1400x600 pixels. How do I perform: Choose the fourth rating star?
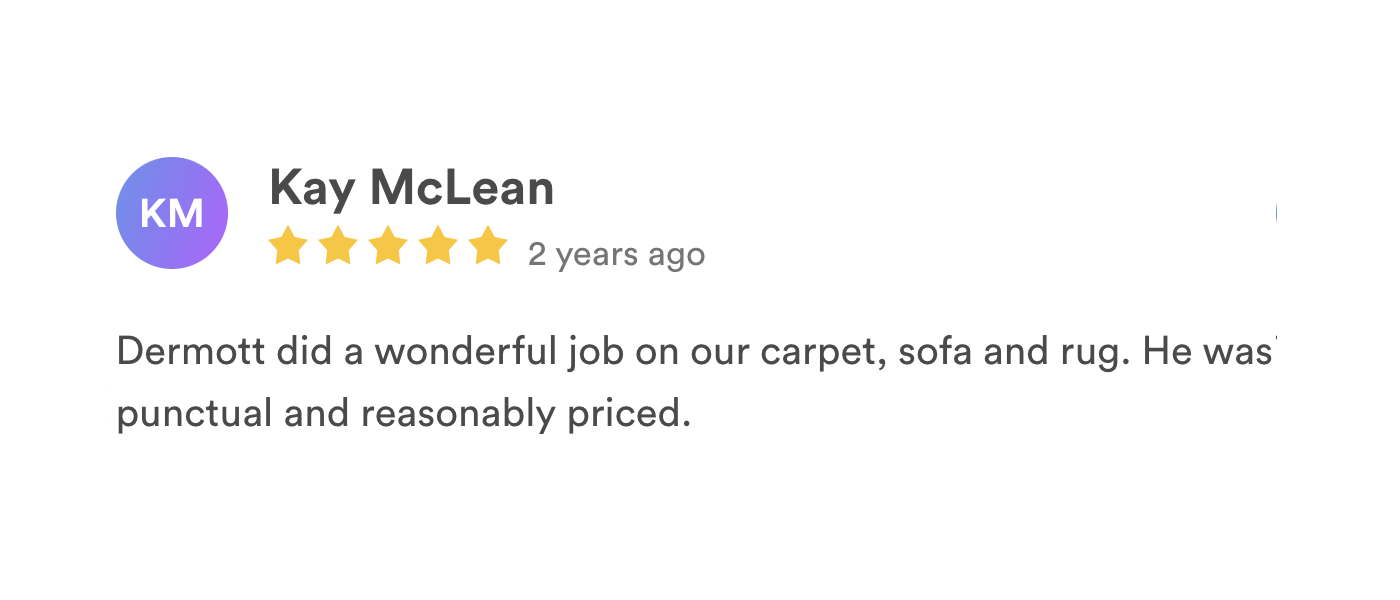[438, 246]
